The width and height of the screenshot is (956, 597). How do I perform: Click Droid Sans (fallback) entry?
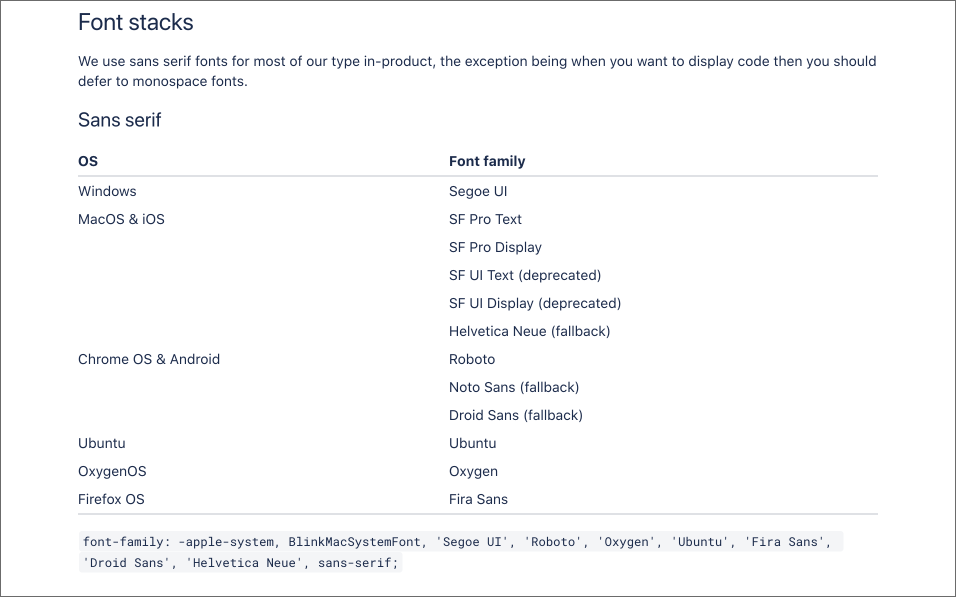tap(516, 416)
